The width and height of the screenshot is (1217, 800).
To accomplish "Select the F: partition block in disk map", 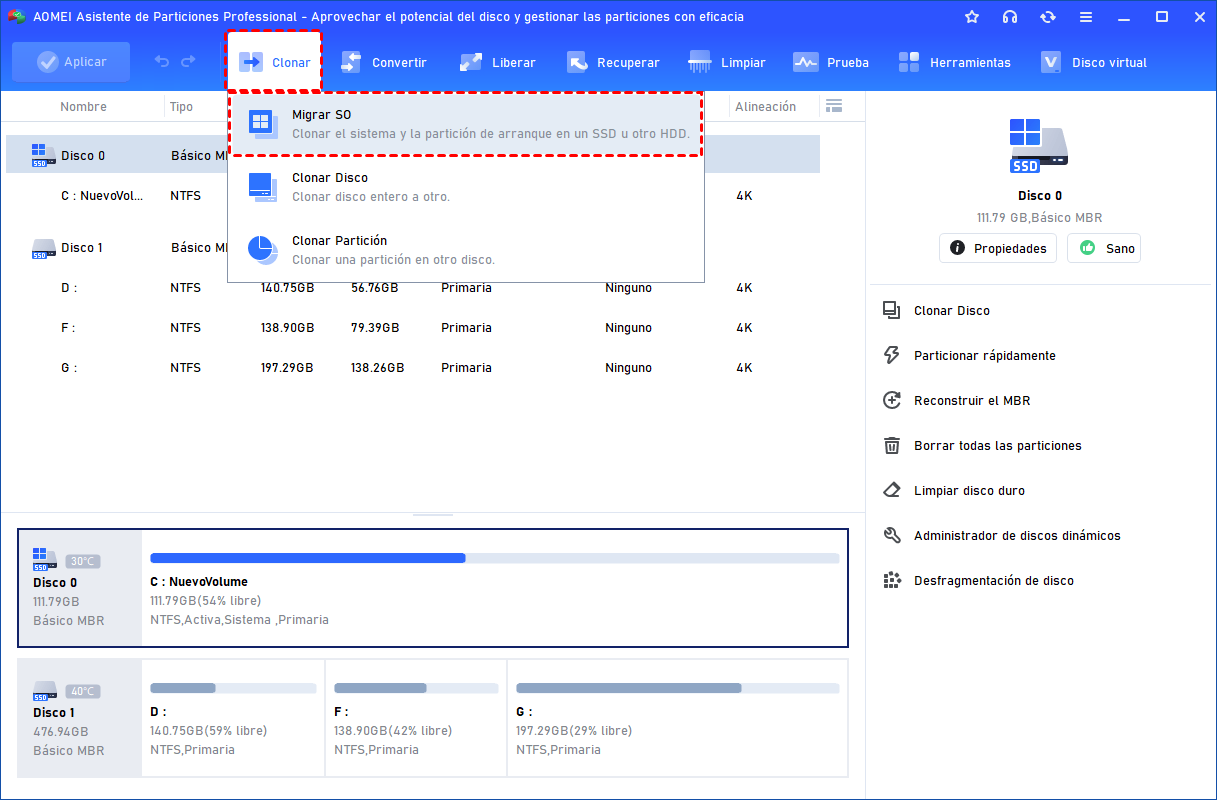I will coord(415,718).
